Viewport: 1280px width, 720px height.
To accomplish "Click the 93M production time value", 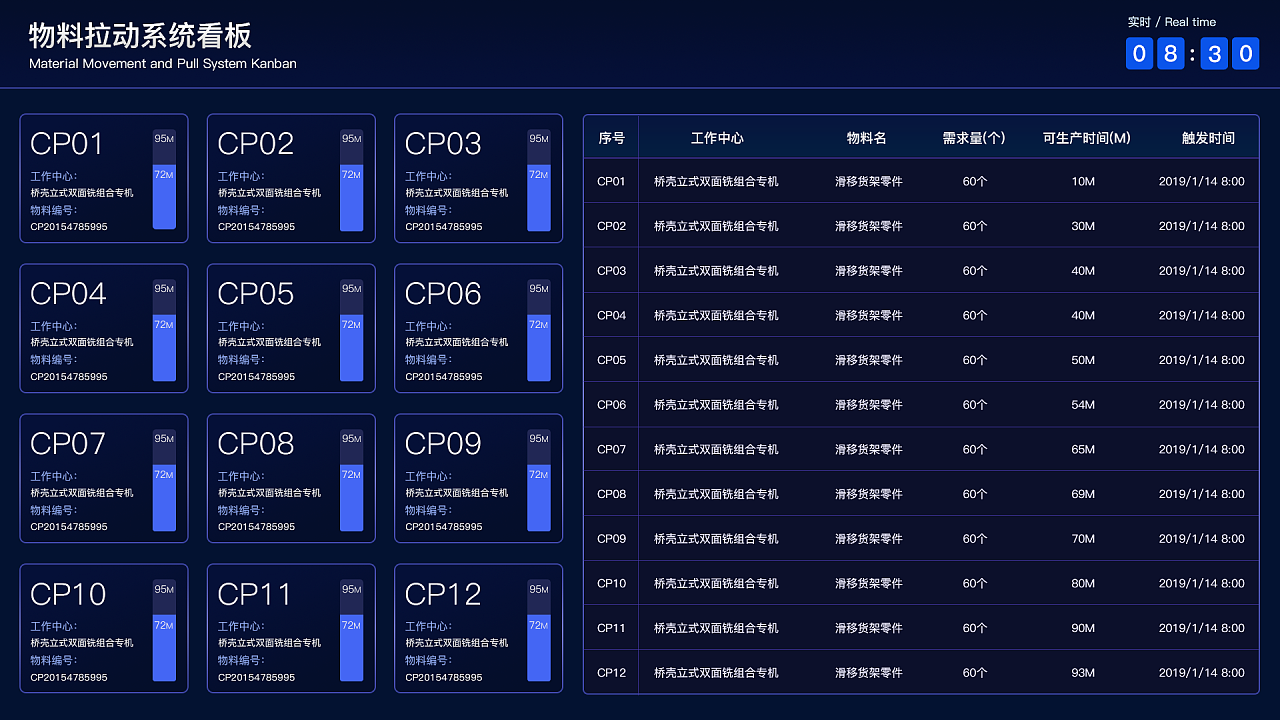I will pos(1083,673).
